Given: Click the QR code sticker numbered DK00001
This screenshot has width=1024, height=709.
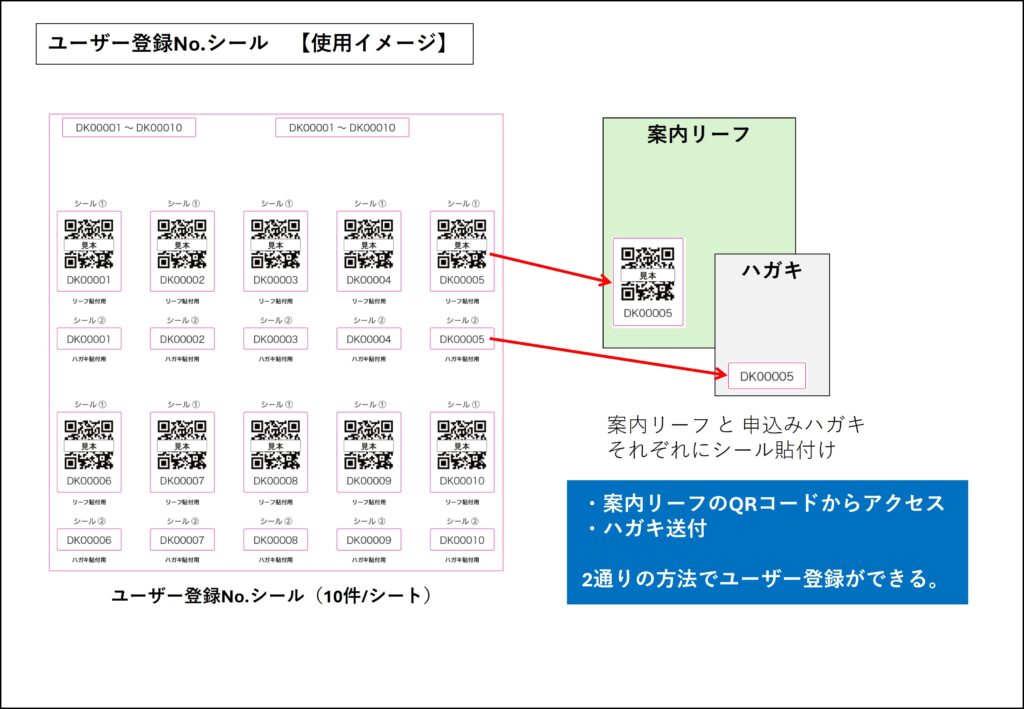Looking at the screenshot, I should 88,250.
